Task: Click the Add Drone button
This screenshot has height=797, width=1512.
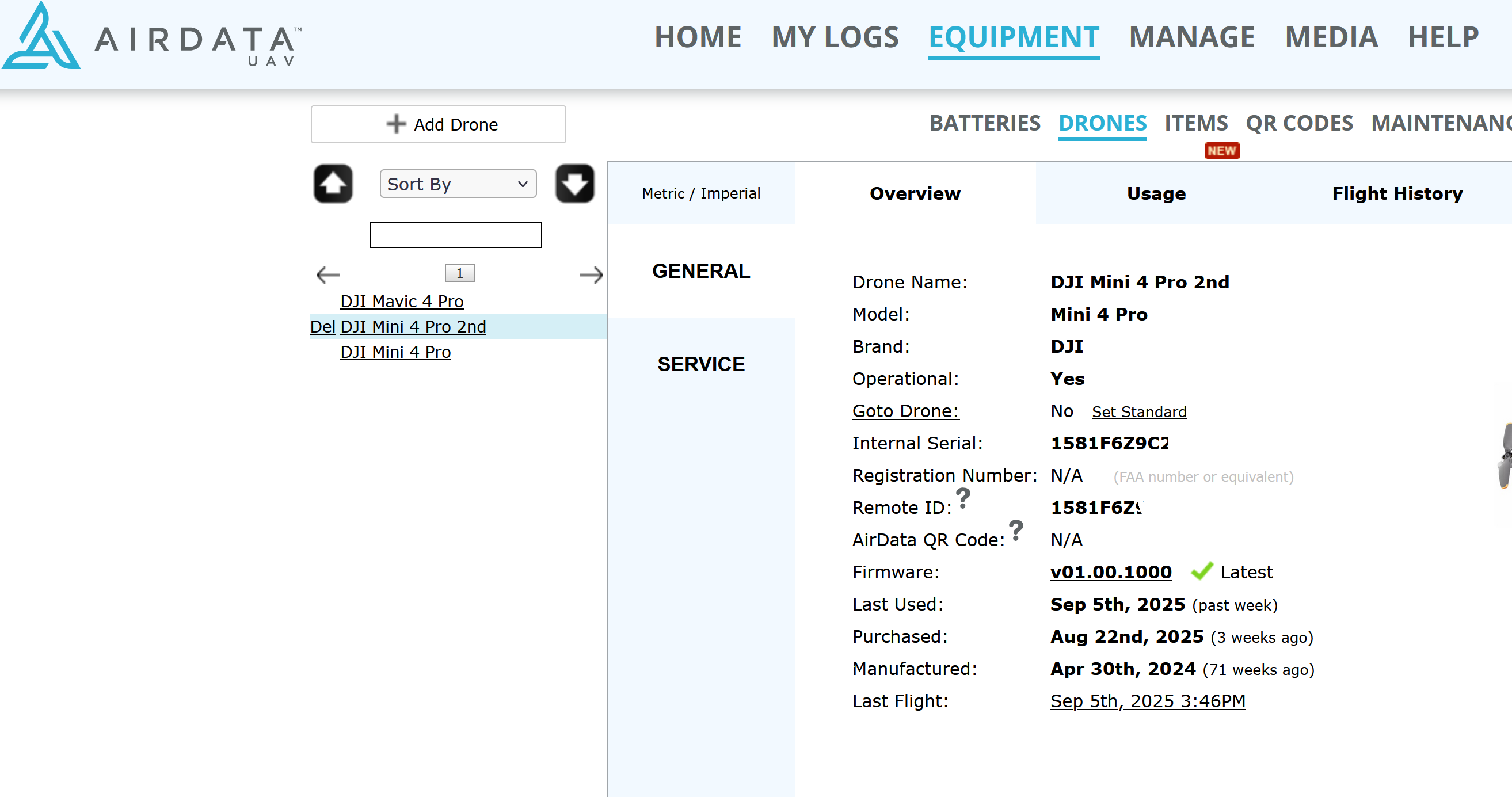Action: click(439, 124)
